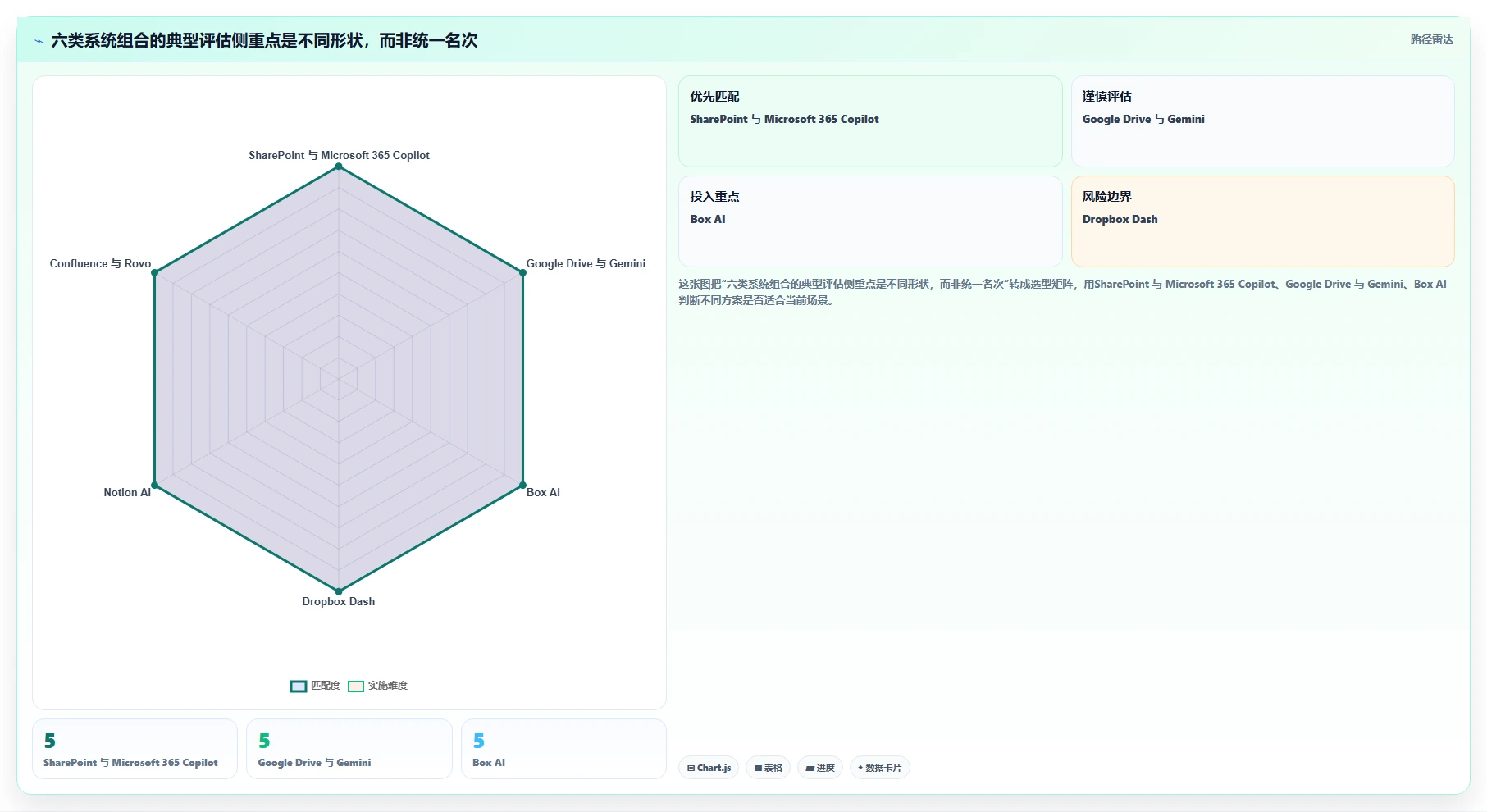Click the Box AI radar data point
This screenshot has width=1487, height=812.
(522, 485)
